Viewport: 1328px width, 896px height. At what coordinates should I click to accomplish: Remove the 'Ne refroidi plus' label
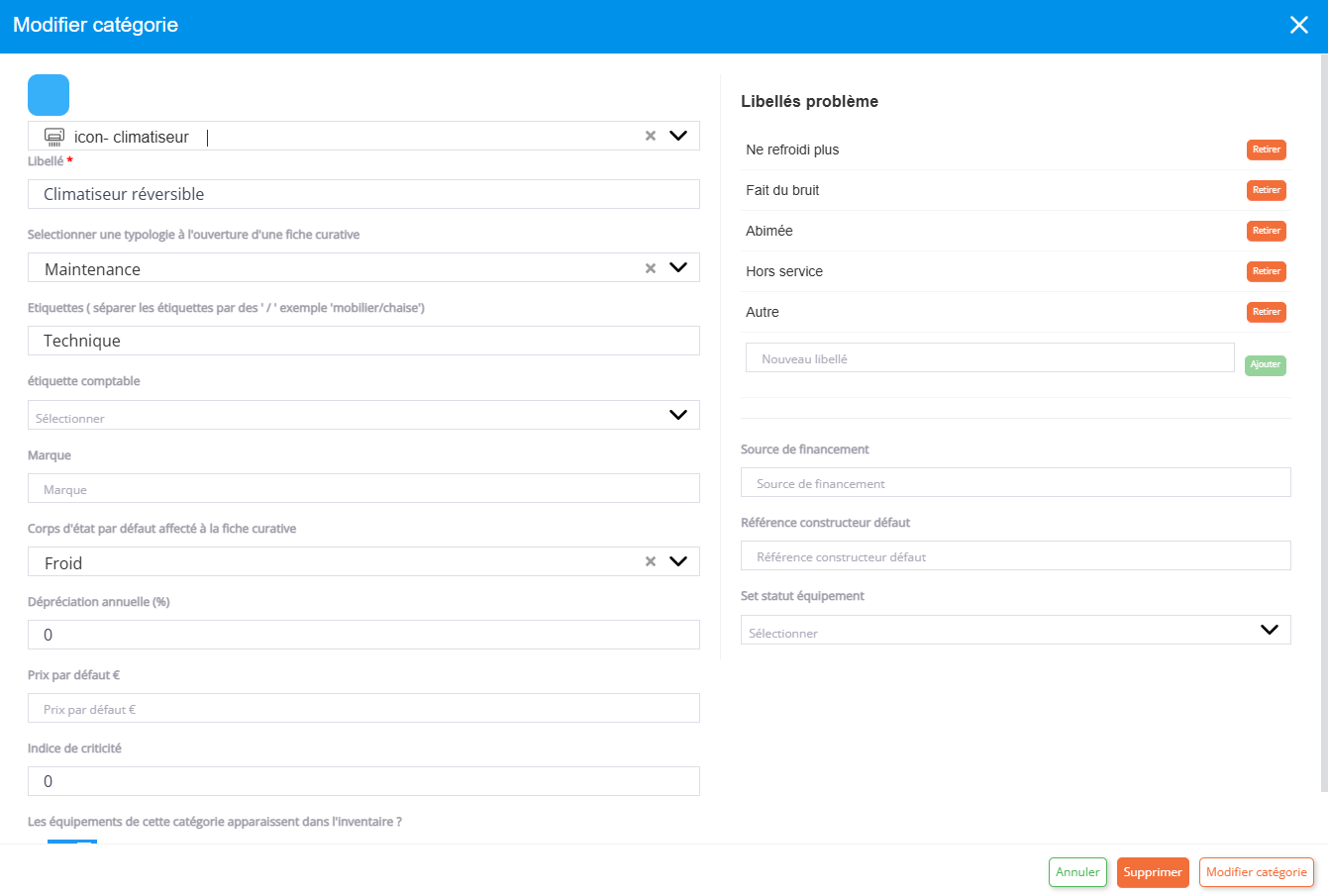(x=1266, y=149)
